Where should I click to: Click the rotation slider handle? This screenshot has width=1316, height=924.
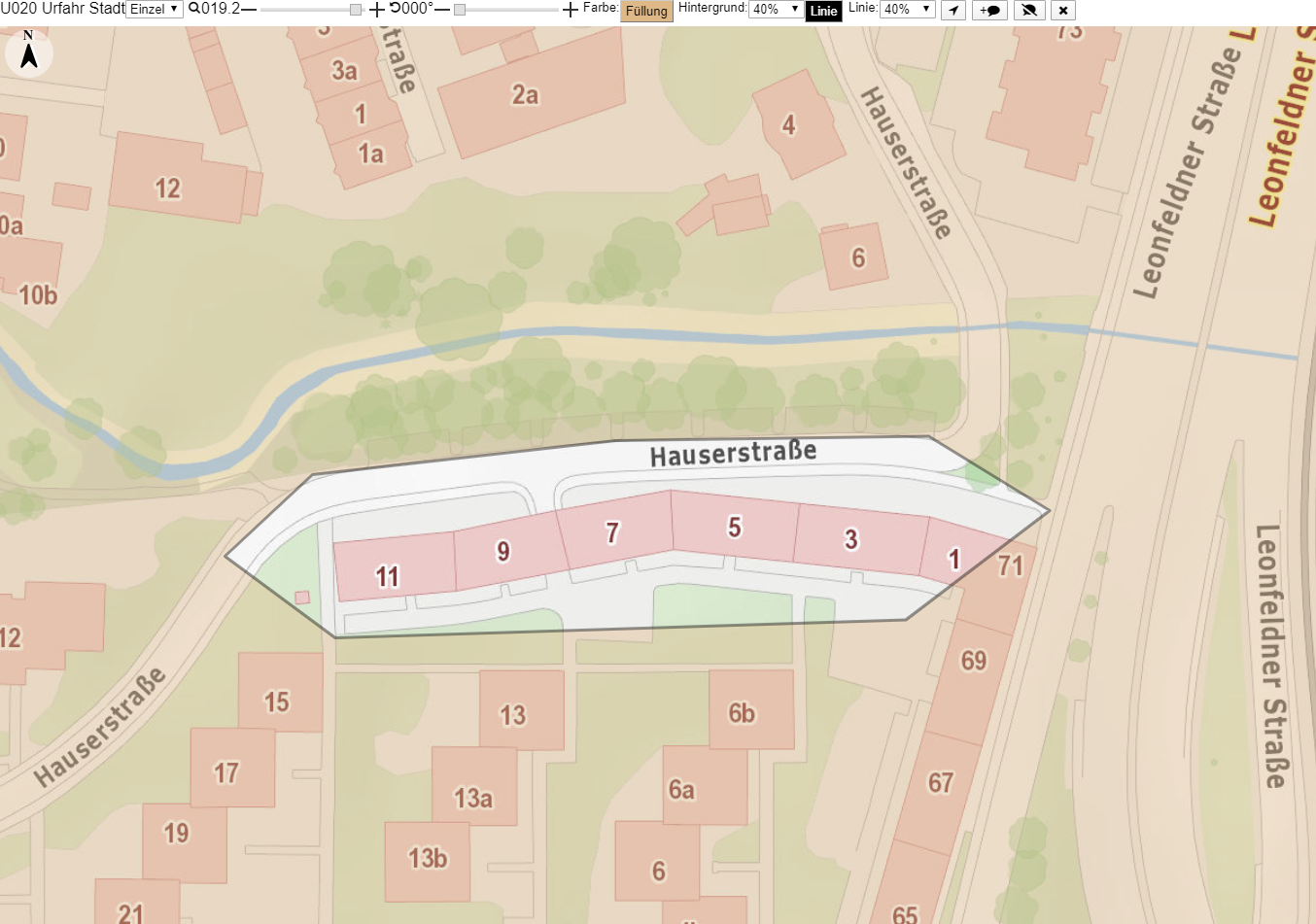click(460, 10)
